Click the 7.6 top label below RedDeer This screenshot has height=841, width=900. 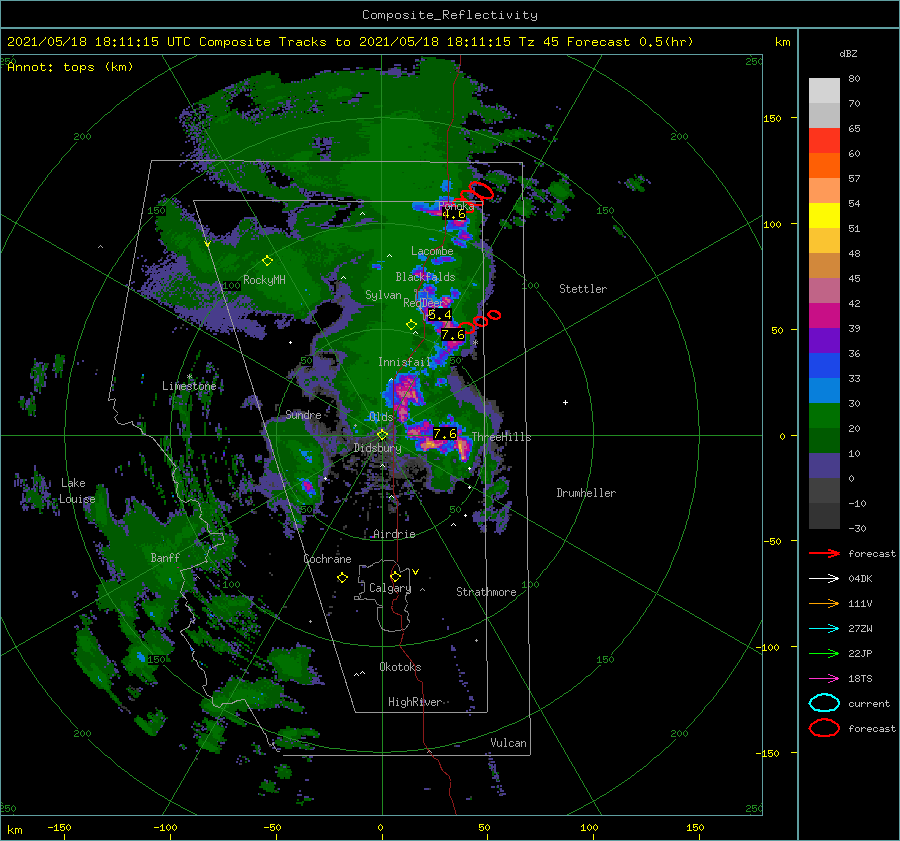(452, 335)
